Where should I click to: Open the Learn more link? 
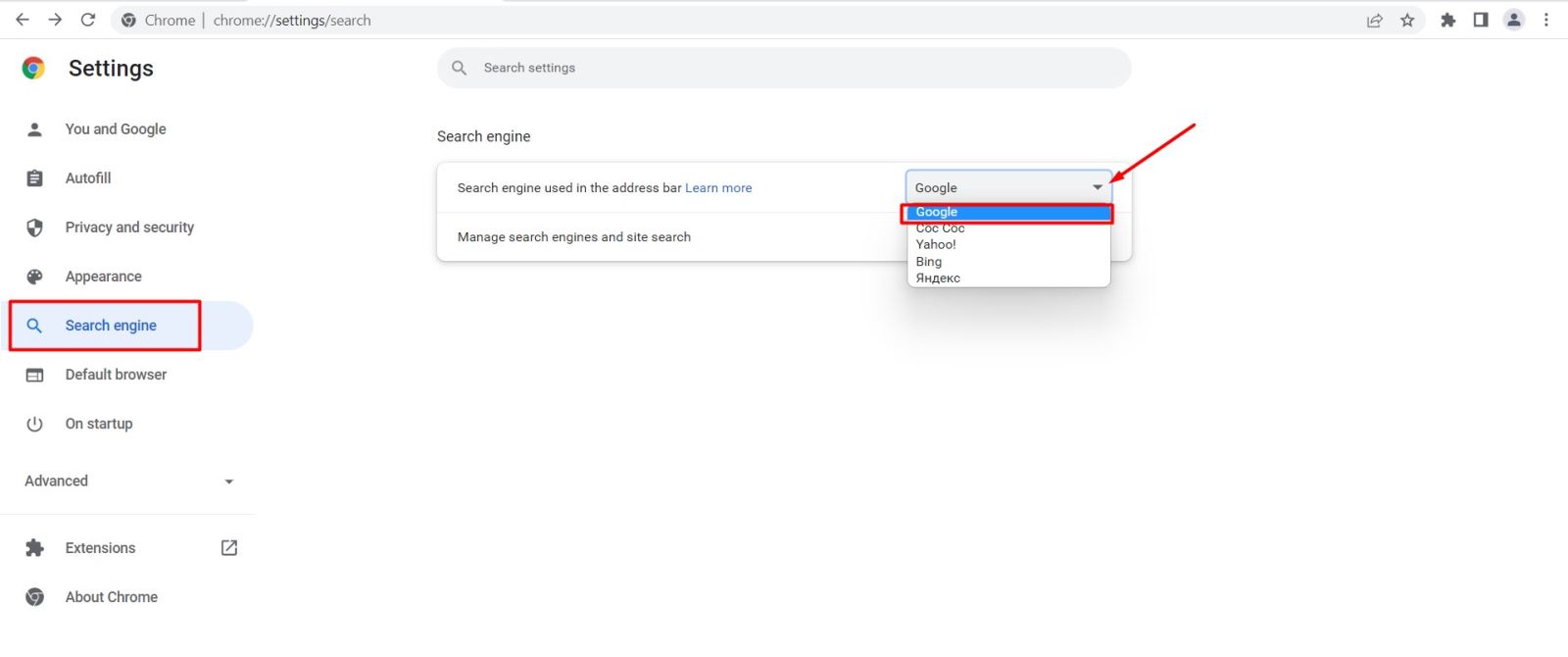(x=718, y=187)
